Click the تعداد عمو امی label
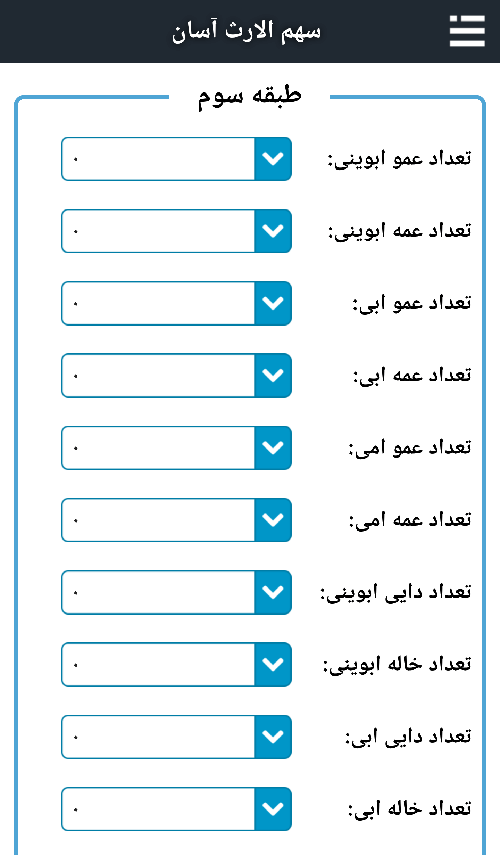The image size is (500, 855). point(409,448)
